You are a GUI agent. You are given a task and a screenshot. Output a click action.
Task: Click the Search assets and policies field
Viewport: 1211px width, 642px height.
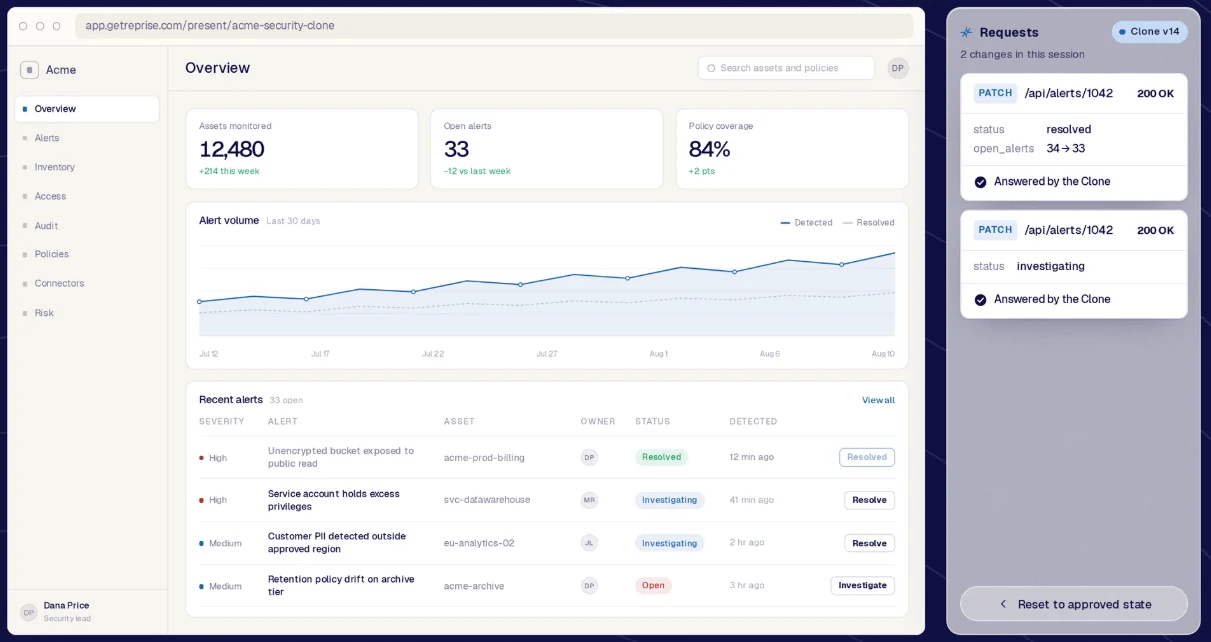786,68
